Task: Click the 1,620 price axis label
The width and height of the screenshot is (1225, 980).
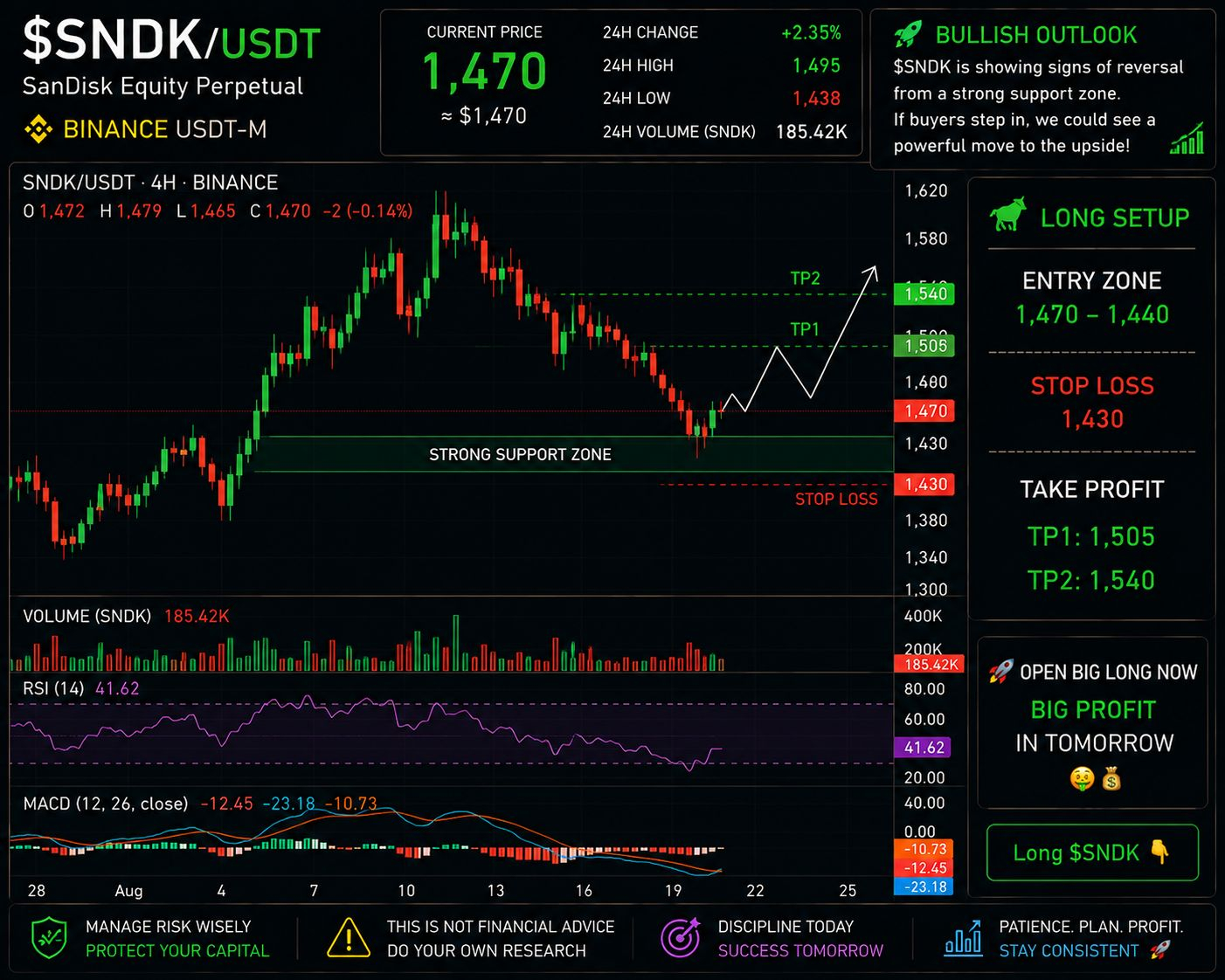Action: pos(926,190)
